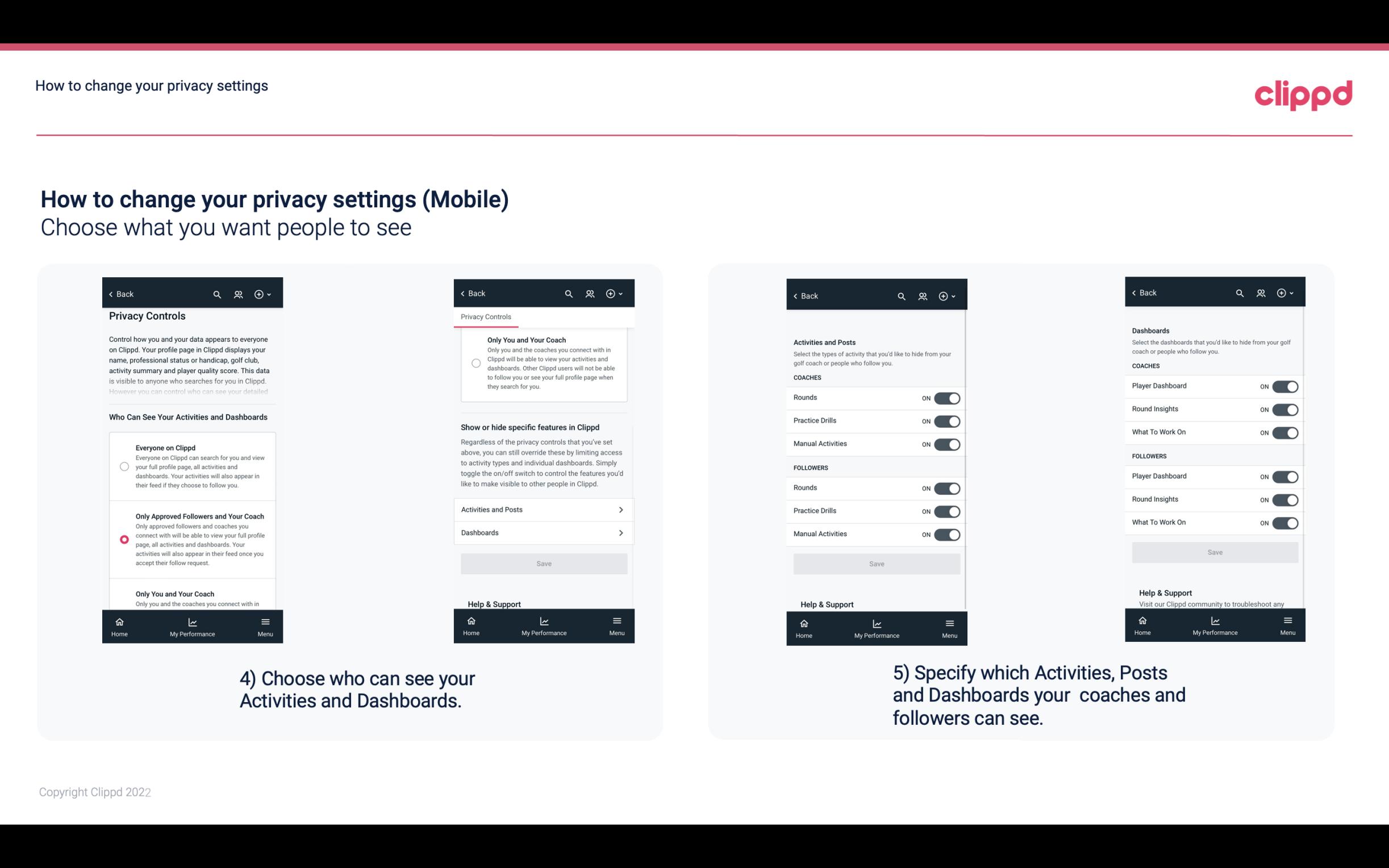Click the Privacy Controls tab
This screenshot has height=868, width=1389.
(485, 317)
